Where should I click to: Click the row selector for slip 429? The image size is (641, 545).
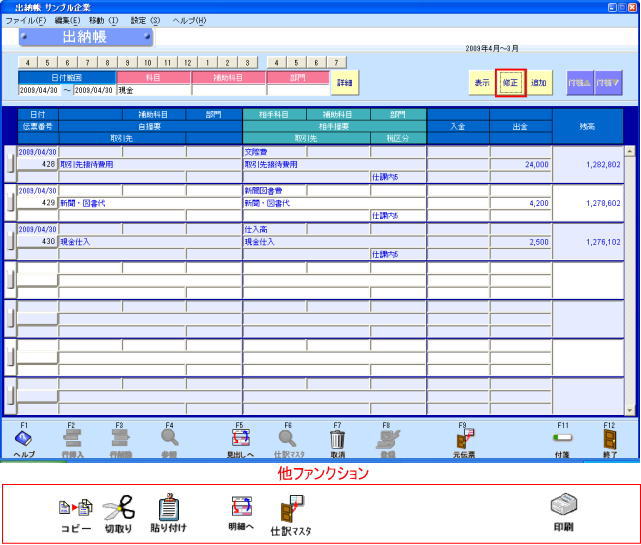[11, 203]
